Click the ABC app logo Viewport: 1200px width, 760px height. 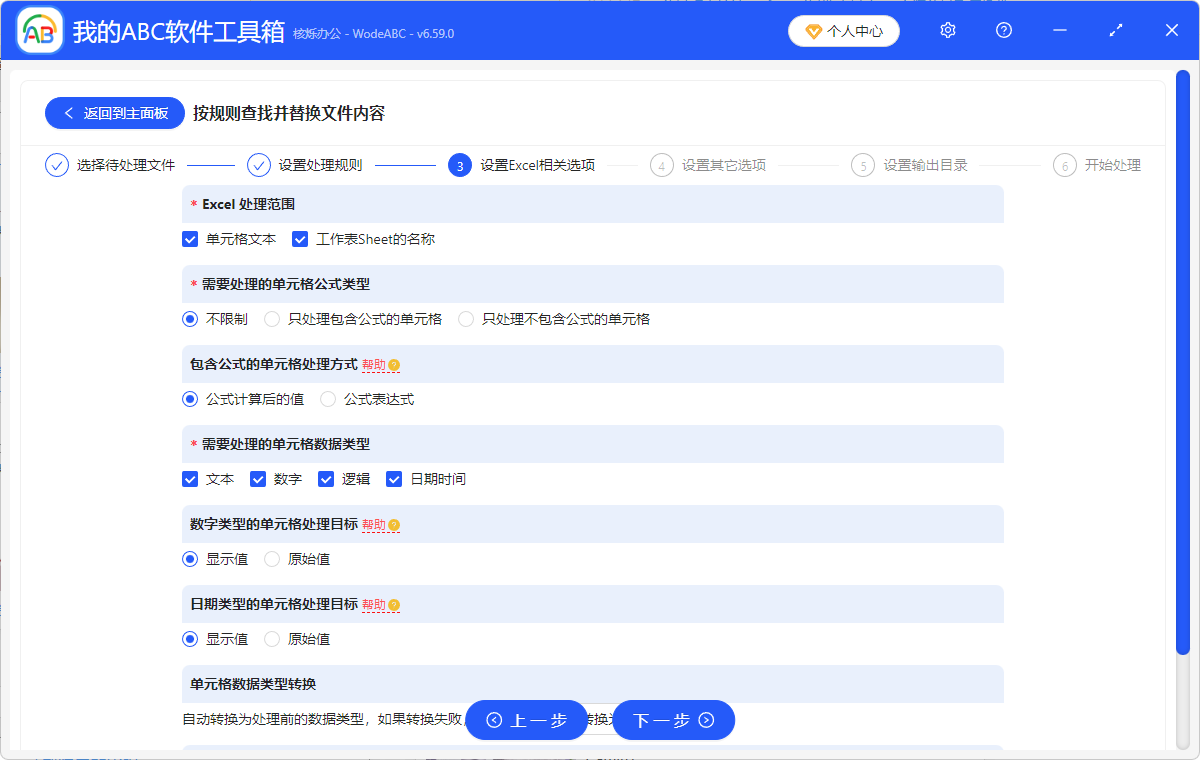[39, 30]
